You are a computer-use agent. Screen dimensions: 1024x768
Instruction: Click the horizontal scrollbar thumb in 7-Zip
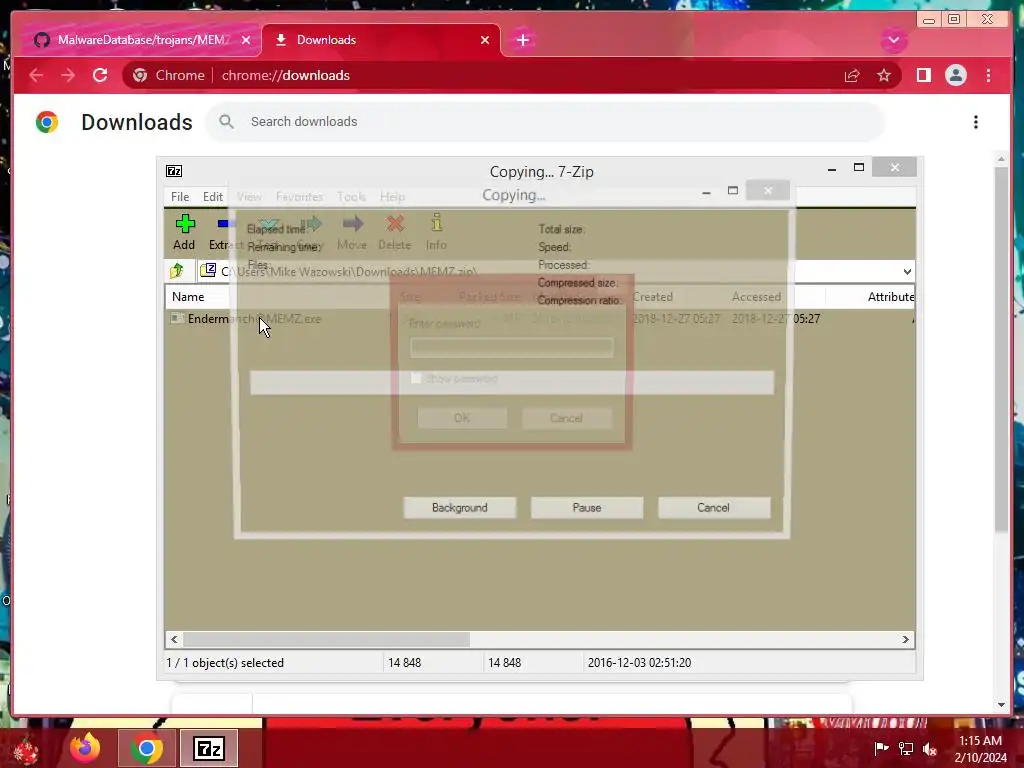point(326,639)
